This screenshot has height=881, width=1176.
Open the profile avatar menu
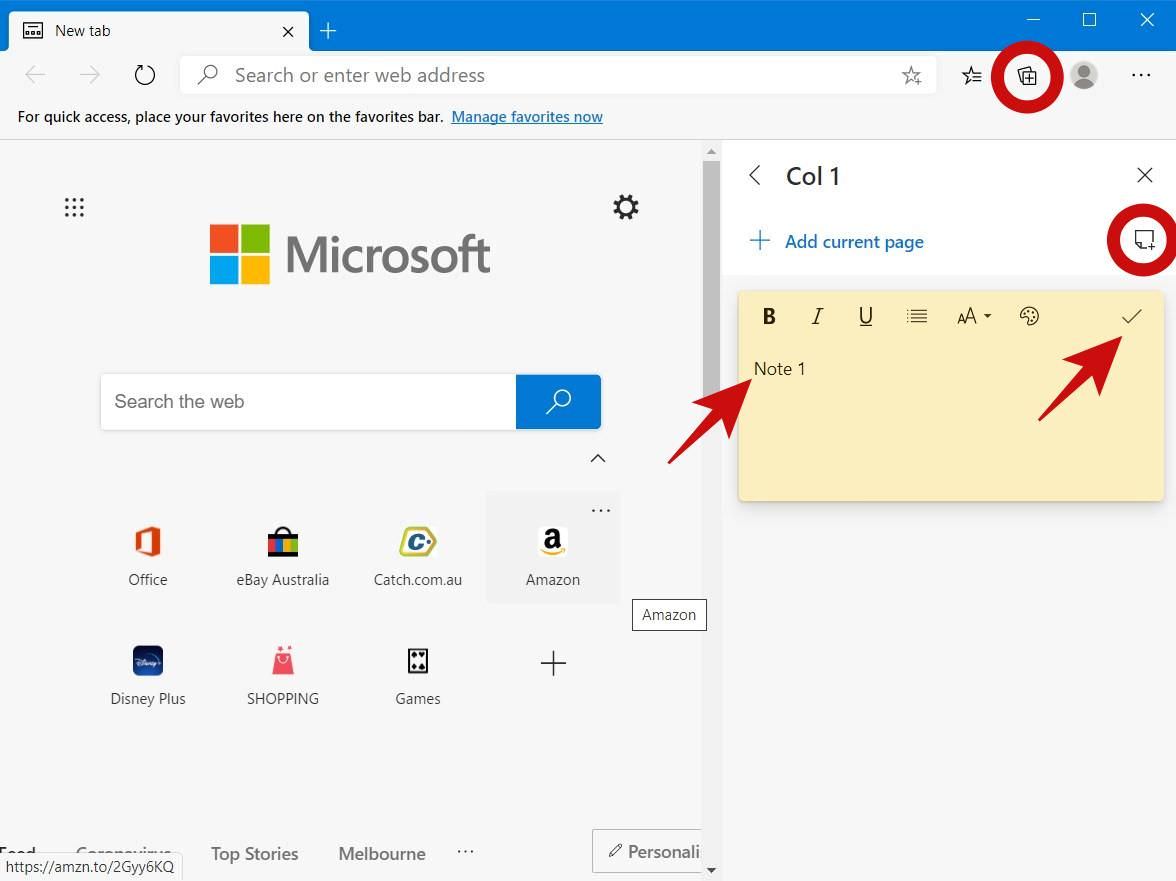1083,75
